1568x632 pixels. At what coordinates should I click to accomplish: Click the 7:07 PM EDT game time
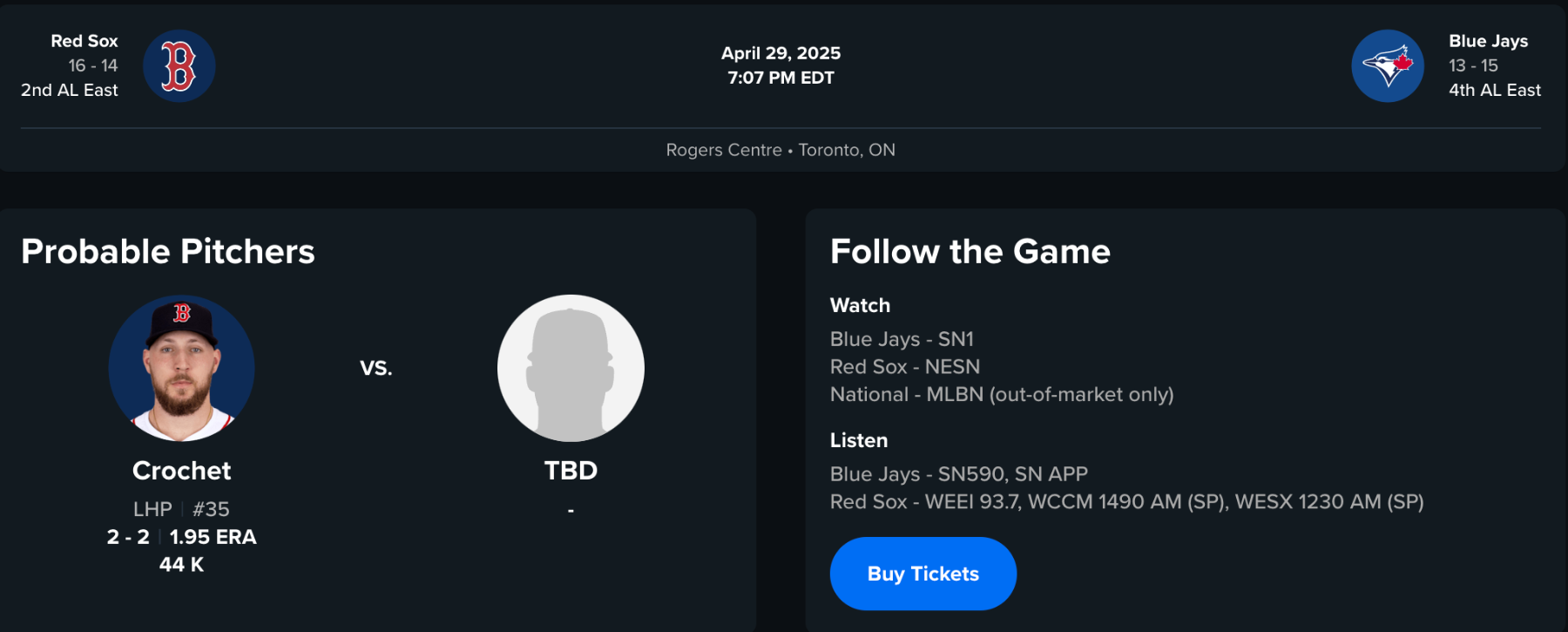[781, 78]
